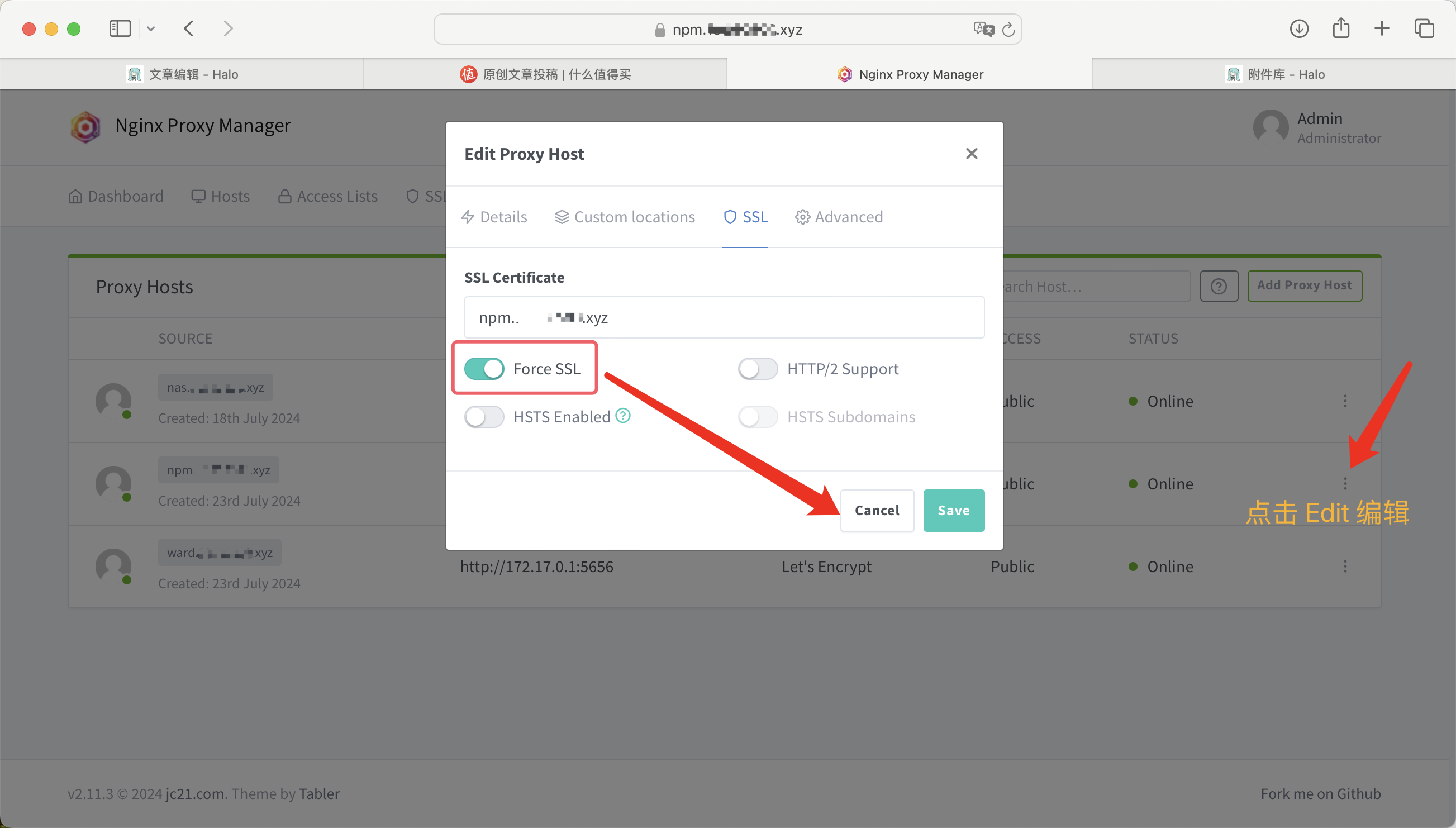The width and height of the screenshot is (1456, 828).
Task: Show the tab overview
Action: pos(1424,28)
